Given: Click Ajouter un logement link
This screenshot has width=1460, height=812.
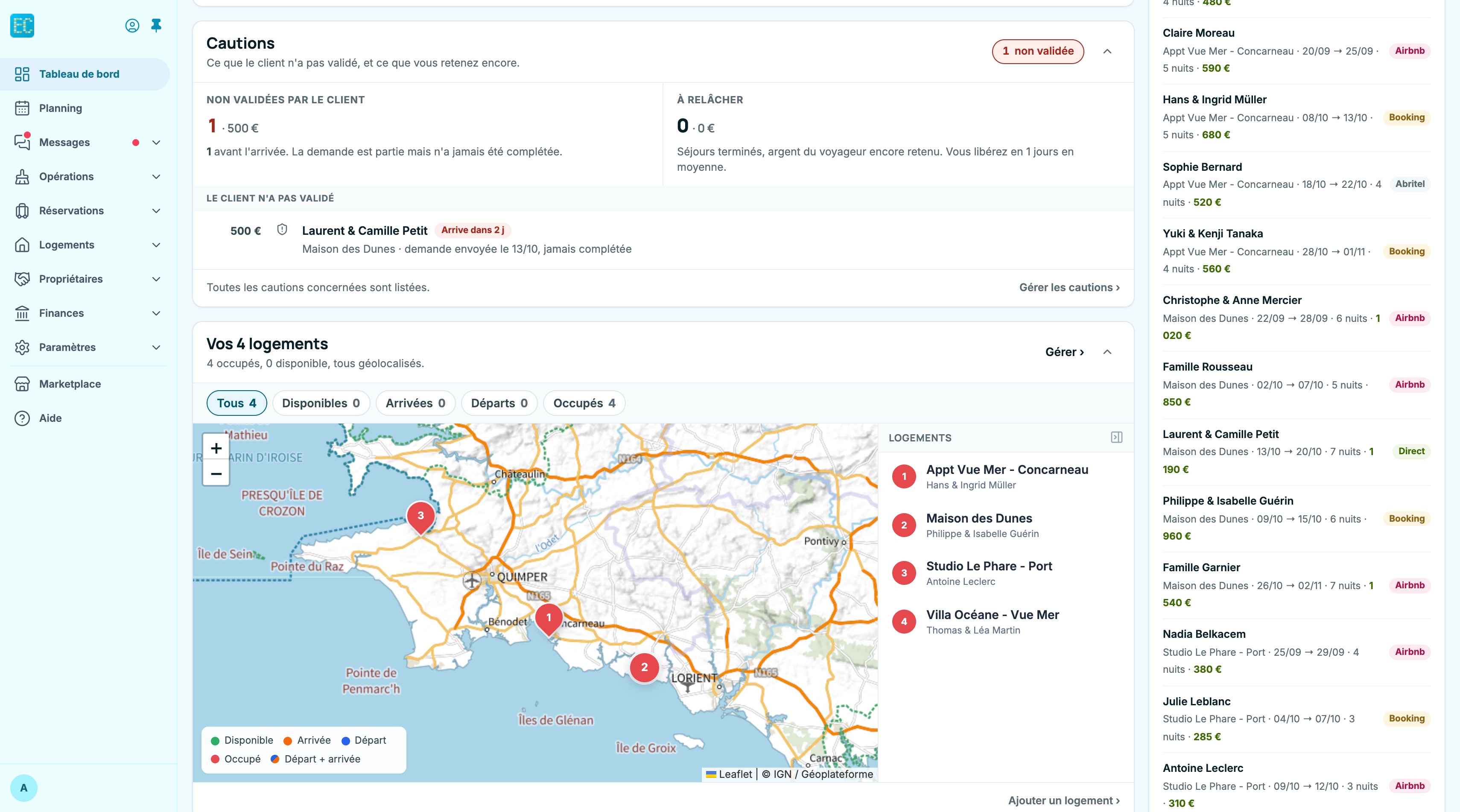Looking at the screenshot, I should (1064, 800).
